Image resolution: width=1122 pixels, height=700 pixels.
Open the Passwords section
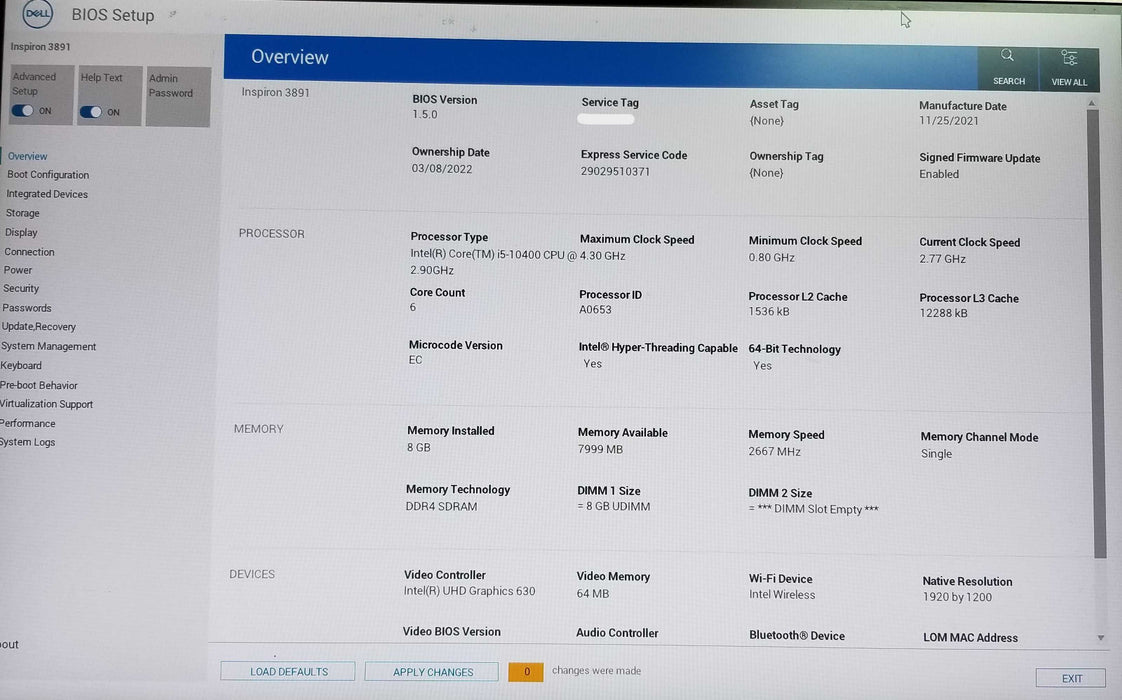pyautogui.click(x=26, y=308)
